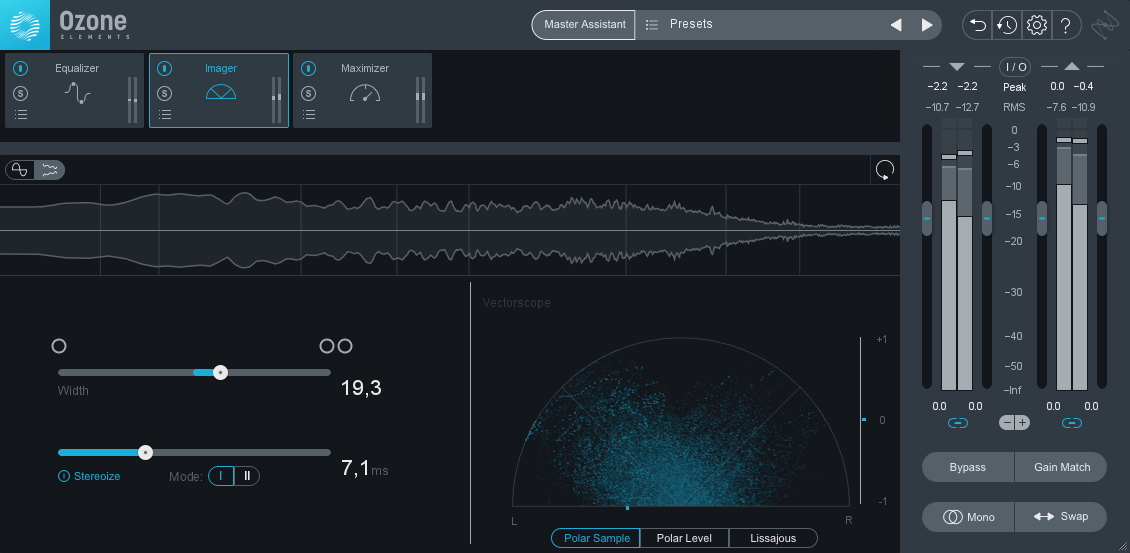Click the input meter down triangle
Viewport: 1130px width, 553px height.
click(x=957, y=66)
